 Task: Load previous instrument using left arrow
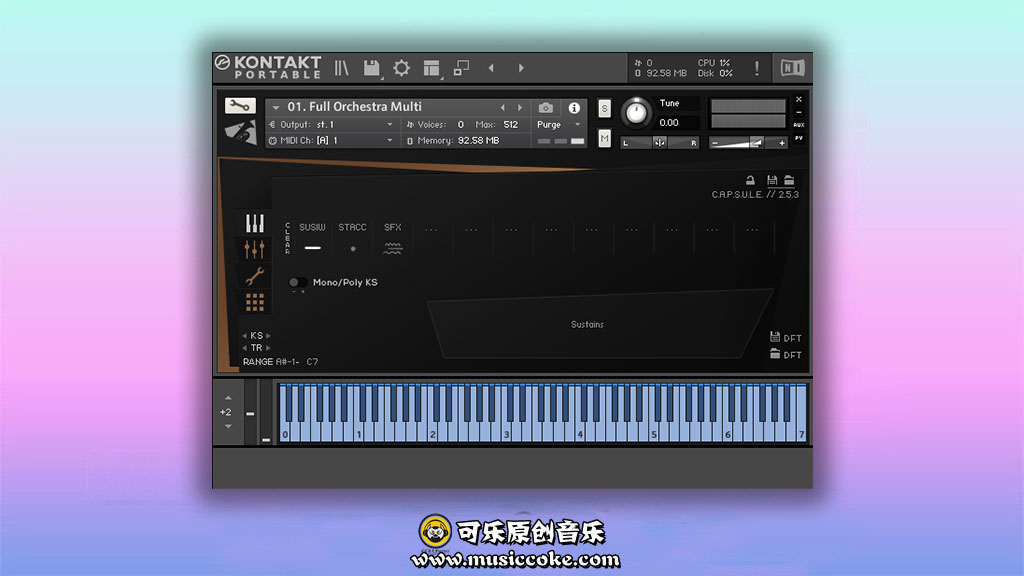click(x=502, y=108)
